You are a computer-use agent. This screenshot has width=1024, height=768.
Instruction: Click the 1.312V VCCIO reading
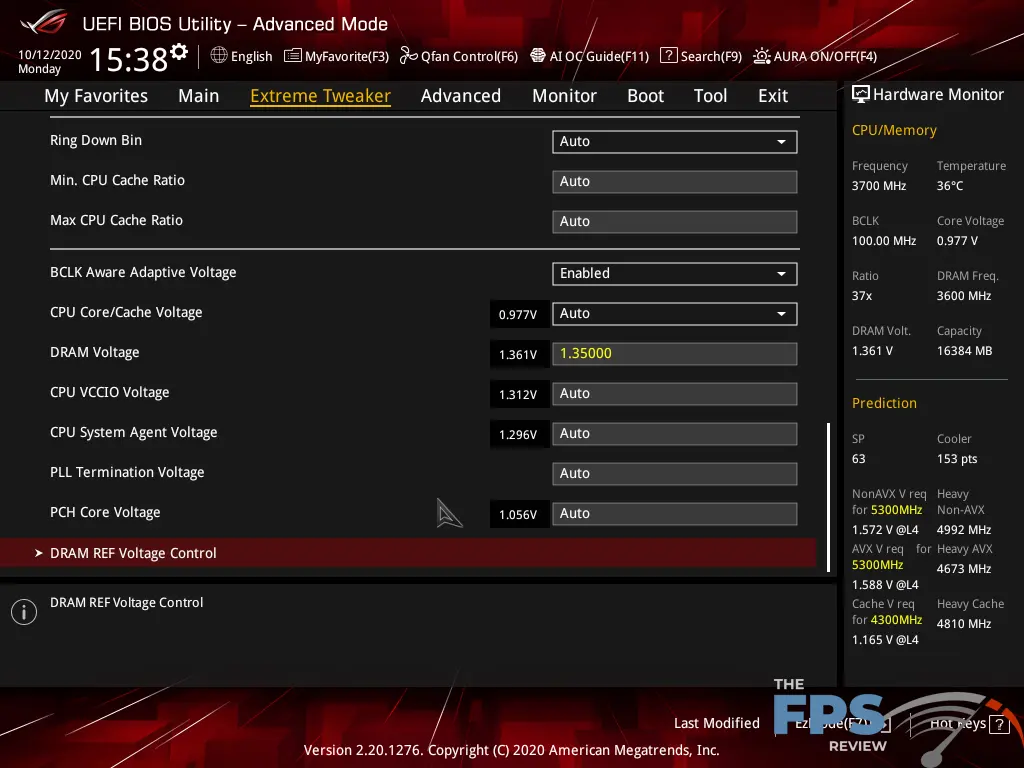pos(518,394)
